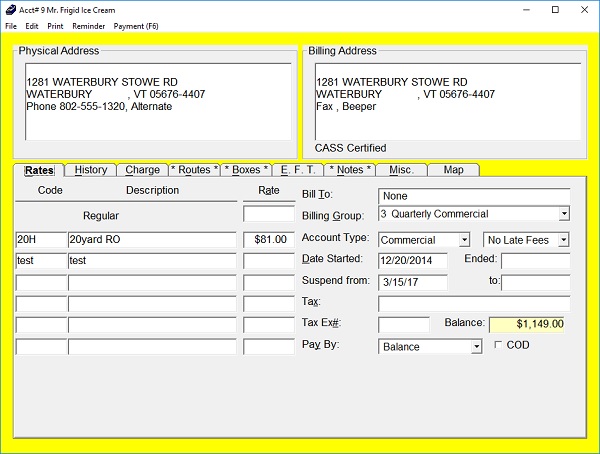The image size is (600, 454).
Task: Switch to the History tab
Action: 91,170
